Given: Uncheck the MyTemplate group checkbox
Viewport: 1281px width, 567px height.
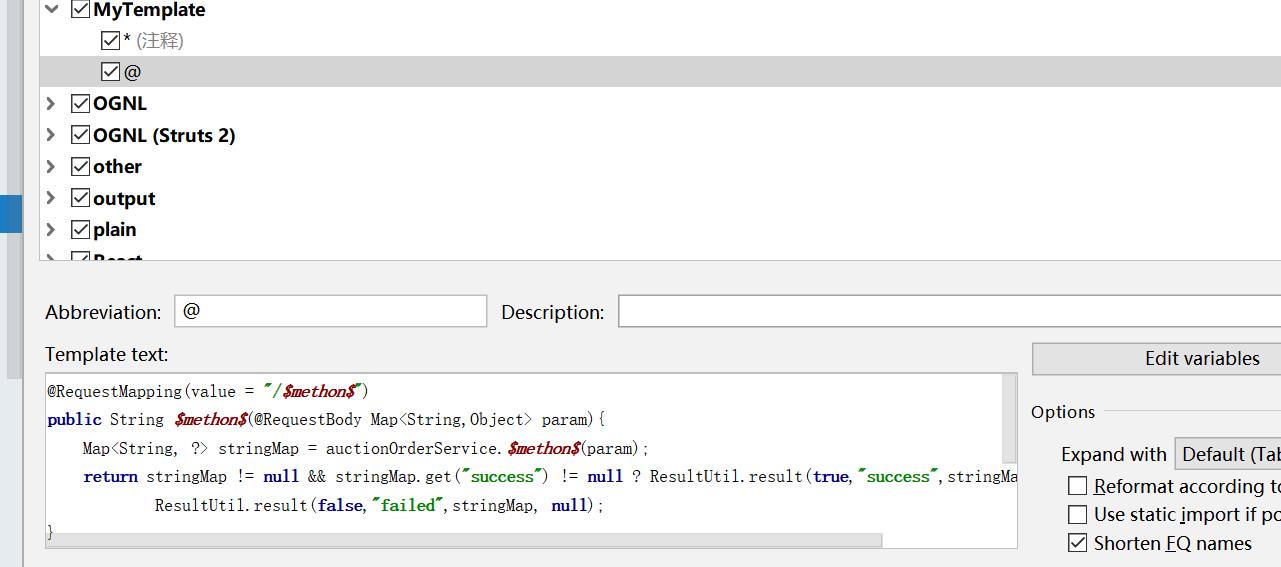Looking at the screenshot, I should click(81, 10).
